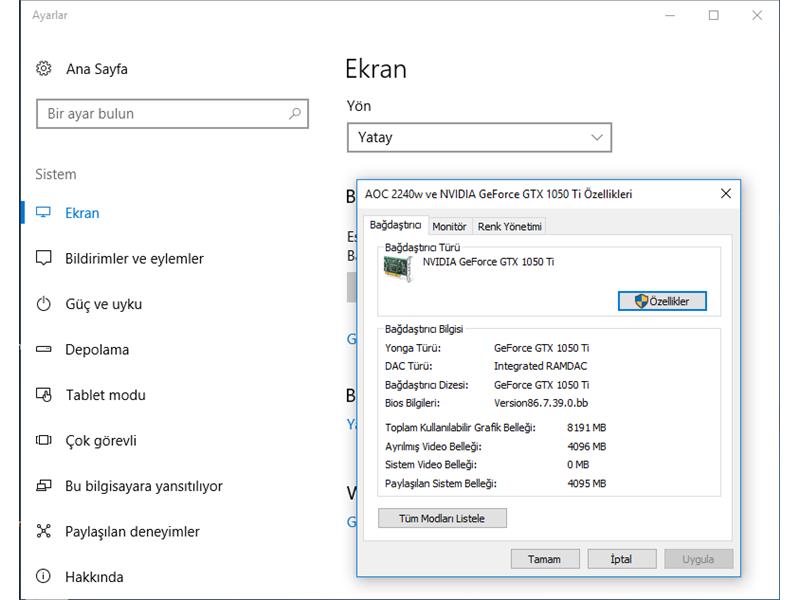Viewport: 800px width, 600px height.
Task: Click the graphics adapter card icon
Action: tap(397, 268)
